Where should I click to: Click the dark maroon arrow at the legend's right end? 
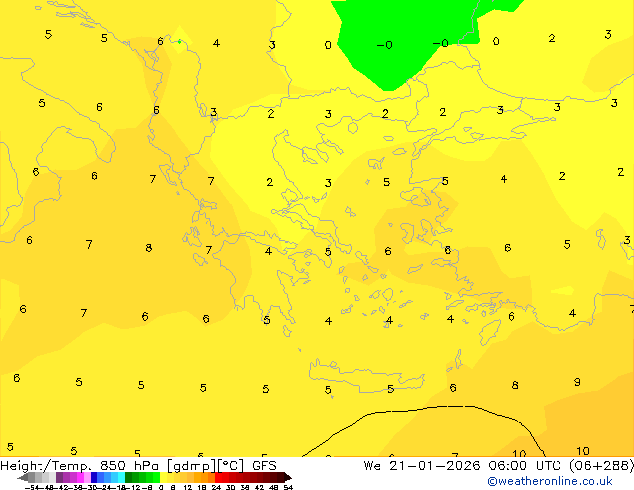288,477
